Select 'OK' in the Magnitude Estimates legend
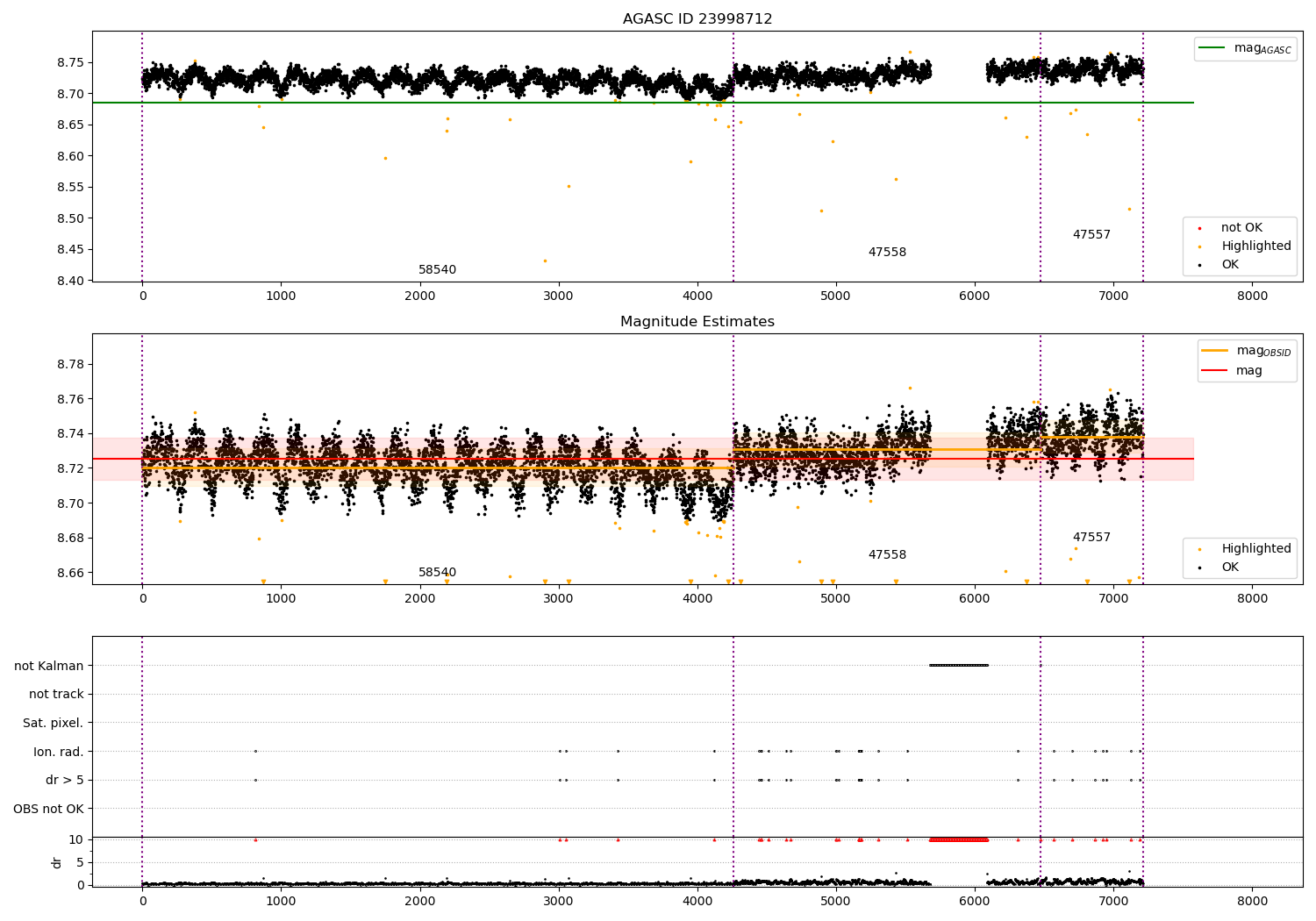The height and width of the screenshot is (921, 1316). [x=1230, y=568]
